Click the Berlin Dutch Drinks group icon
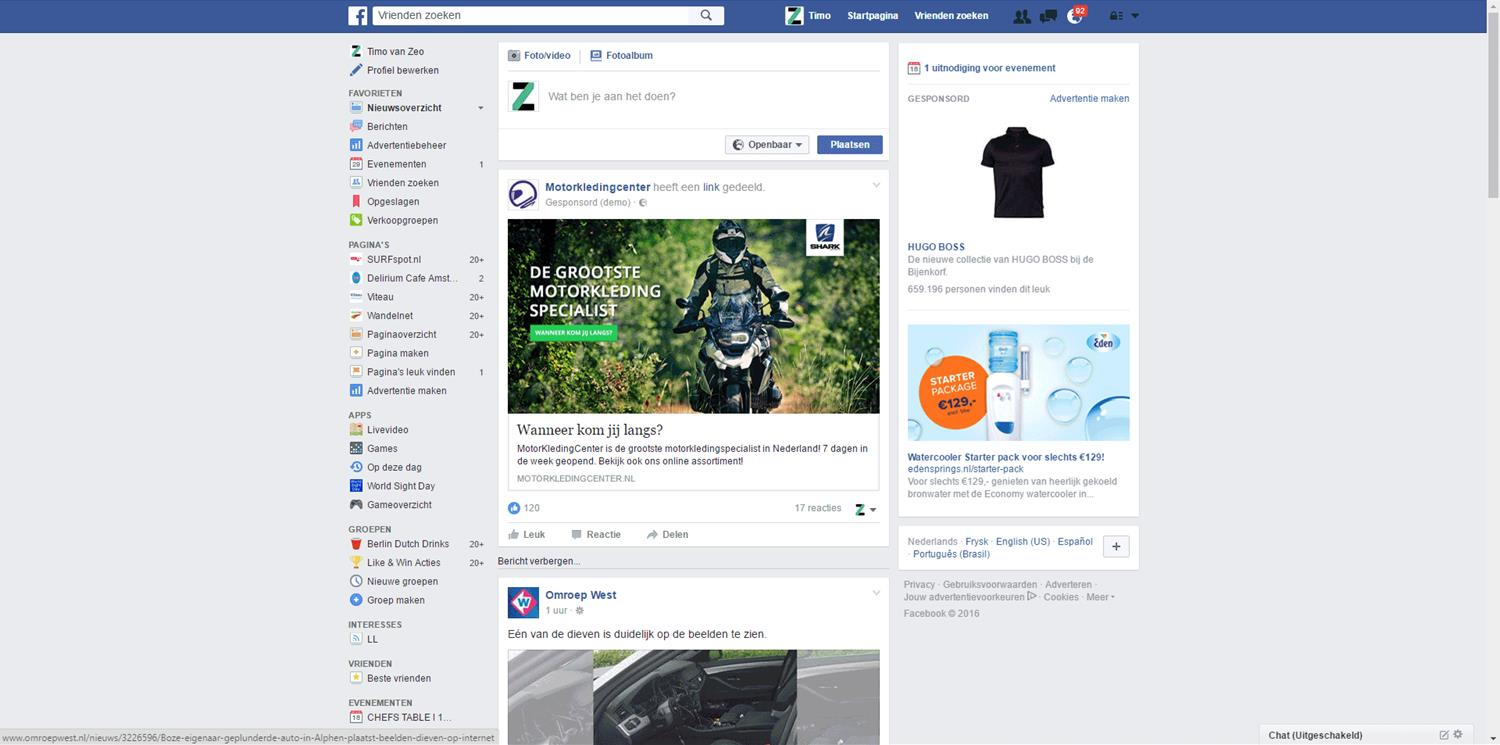This screenshot has height=745, width=1500. (x=356, y=544)
